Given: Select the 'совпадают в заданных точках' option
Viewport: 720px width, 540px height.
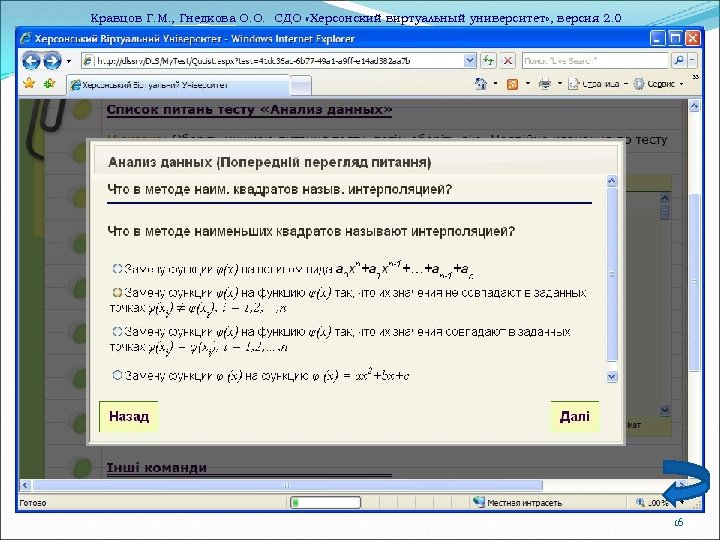Looking at the screenshot, I should pos(117,331).
